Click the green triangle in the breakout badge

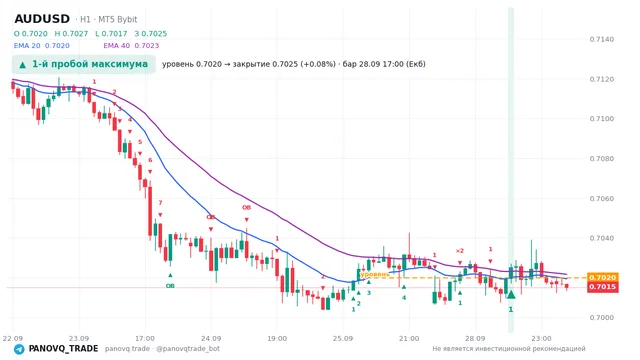click(x=22, y=64)
